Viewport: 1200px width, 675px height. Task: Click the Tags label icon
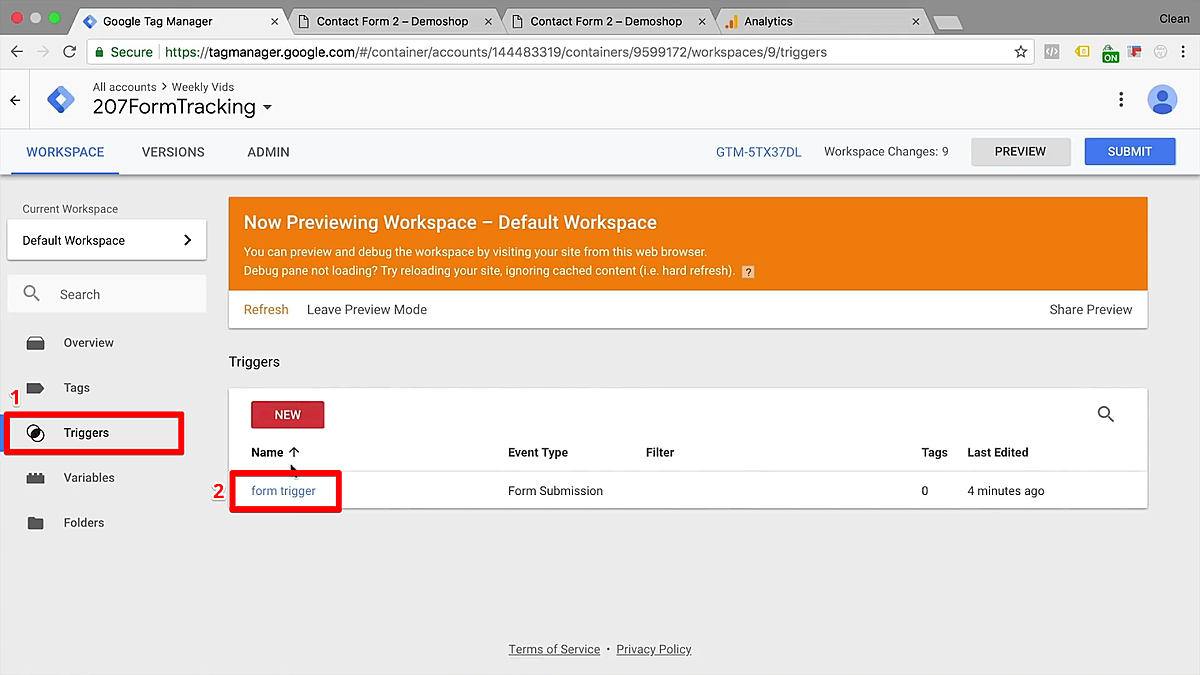pos(36,388)
